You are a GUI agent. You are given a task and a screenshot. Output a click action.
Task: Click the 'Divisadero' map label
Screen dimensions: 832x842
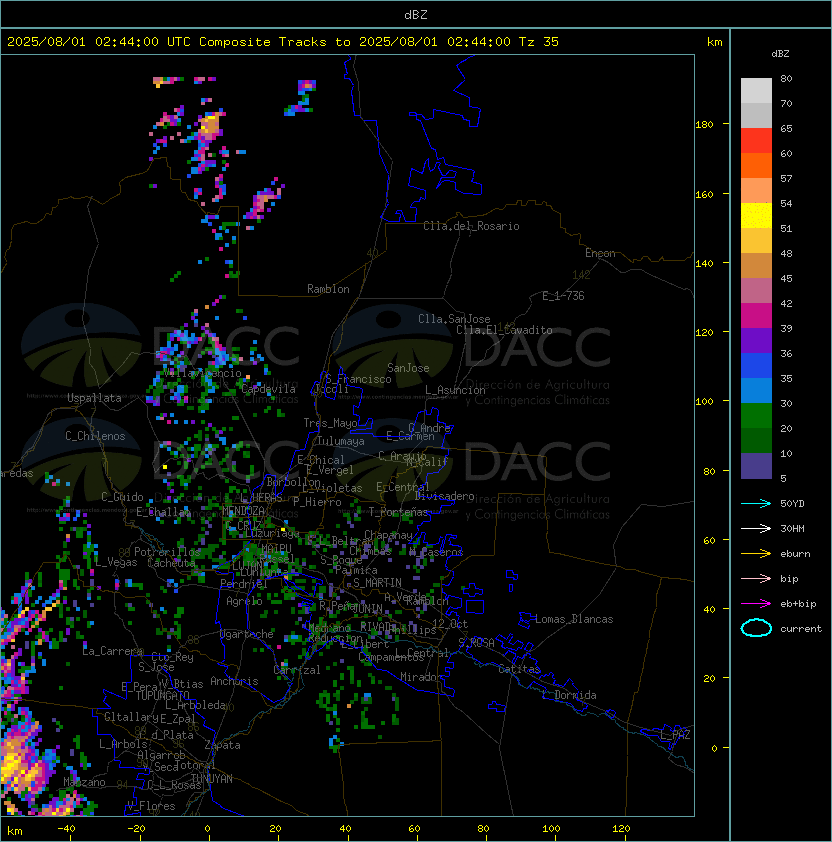pyautogui.click(x=444, y=496)
